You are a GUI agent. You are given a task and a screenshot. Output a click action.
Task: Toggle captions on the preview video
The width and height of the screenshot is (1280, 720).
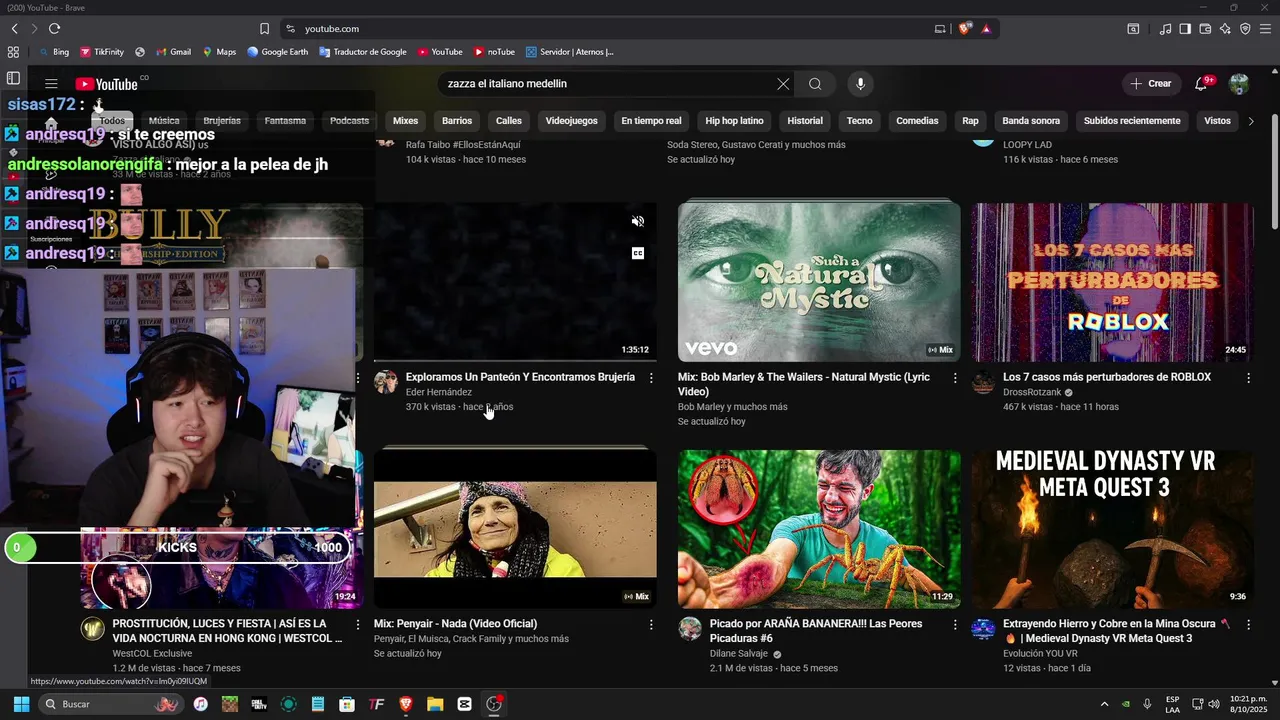(638, 254)
